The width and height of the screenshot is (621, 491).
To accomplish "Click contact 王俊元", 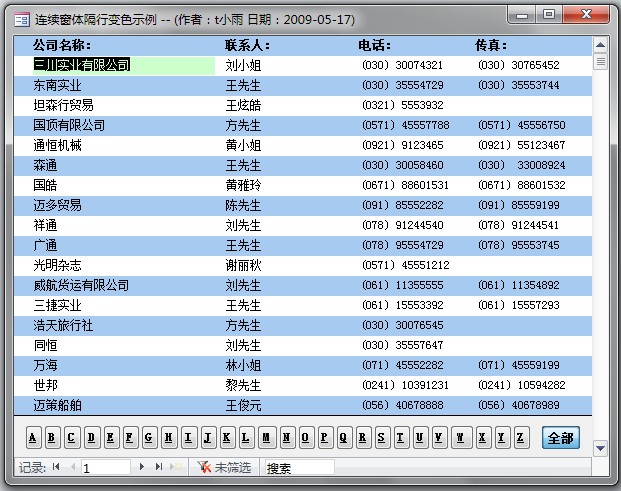I will click(x=243, y=405).
